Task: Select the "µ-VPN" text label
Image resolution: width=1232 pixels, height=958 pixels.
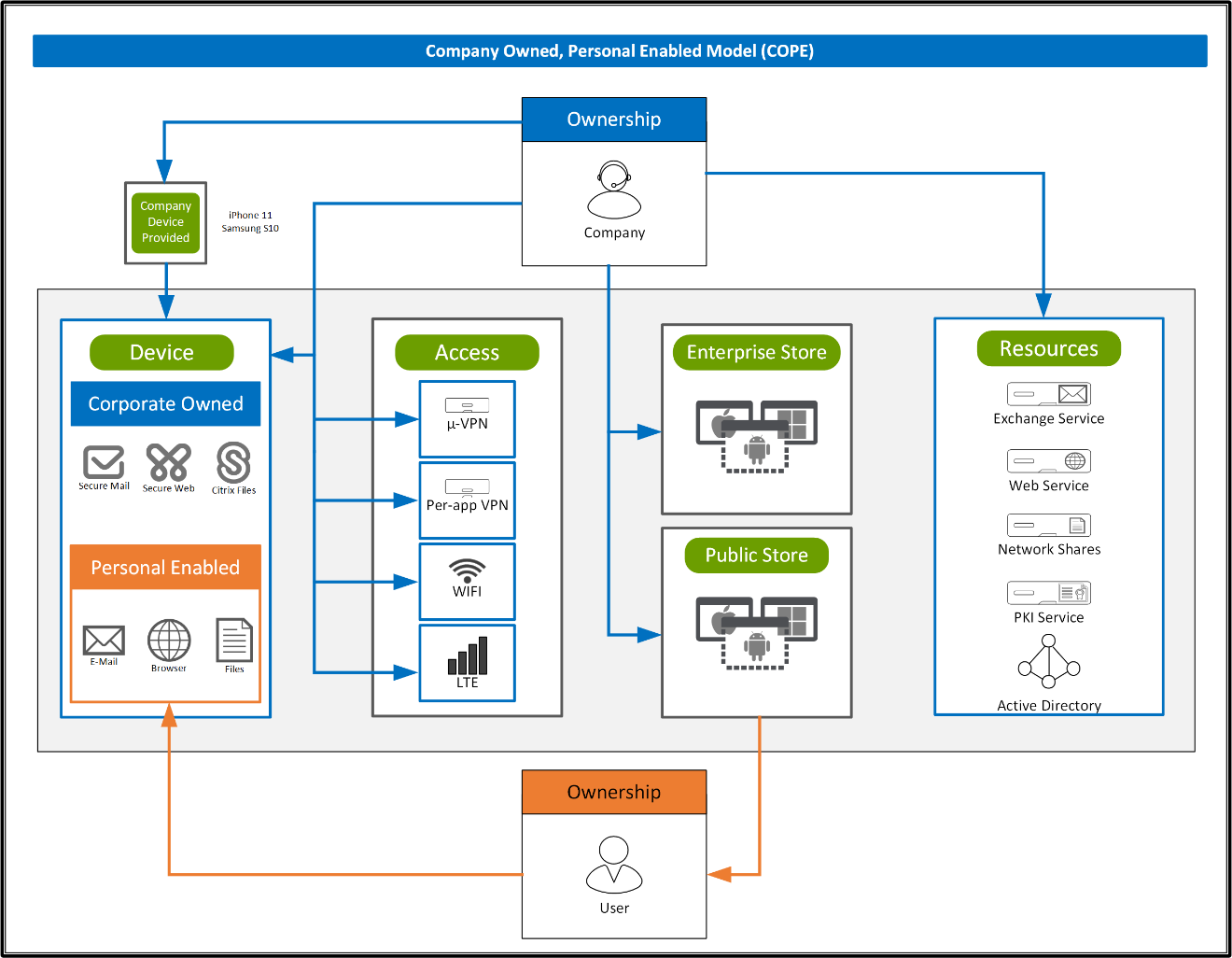Action: click(x=468, y=424)
